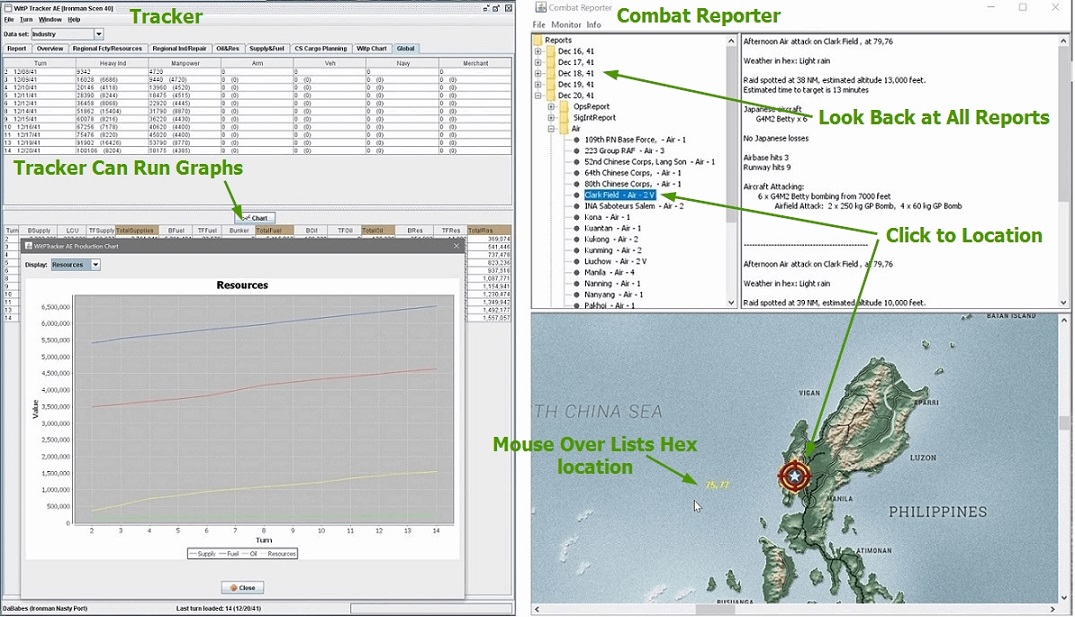Expand the OpsReport folder
Image resolution: width=1075 pixels, height=617 pixels.
[551, 107]
